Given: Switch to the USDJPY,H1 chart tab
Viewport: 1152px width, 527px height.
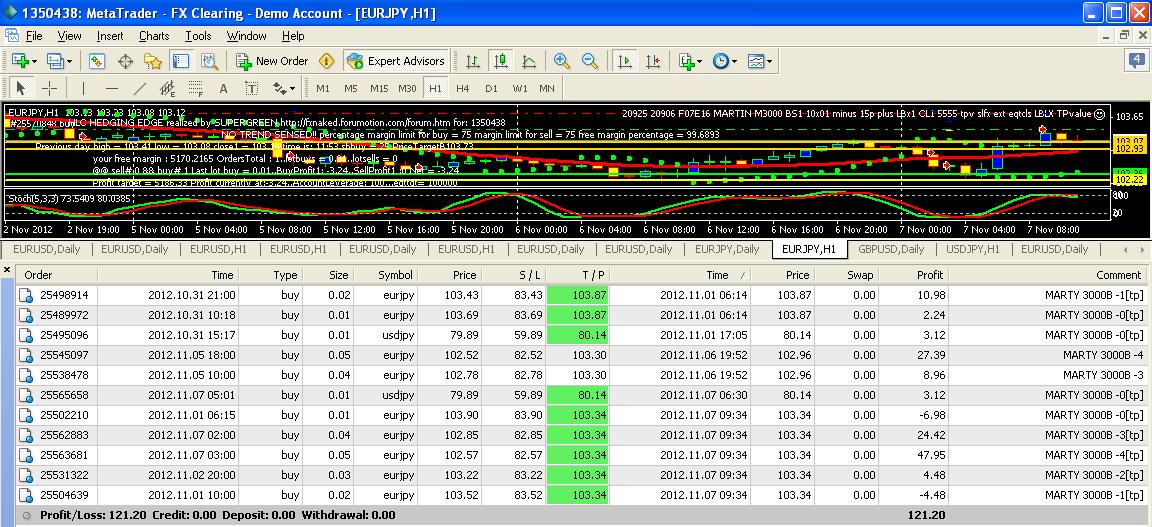Looking at the screenshot, I should coord(973,249).
